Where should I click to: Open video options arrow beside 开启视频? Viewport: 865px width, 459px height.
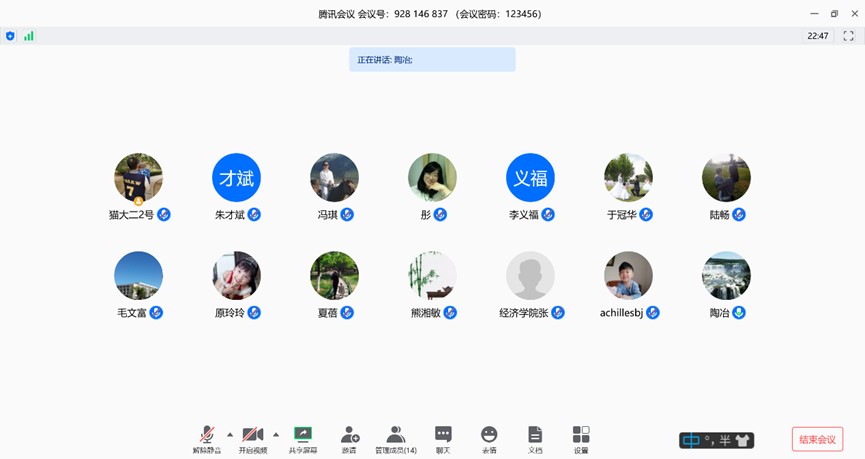(x=276, y=434)
